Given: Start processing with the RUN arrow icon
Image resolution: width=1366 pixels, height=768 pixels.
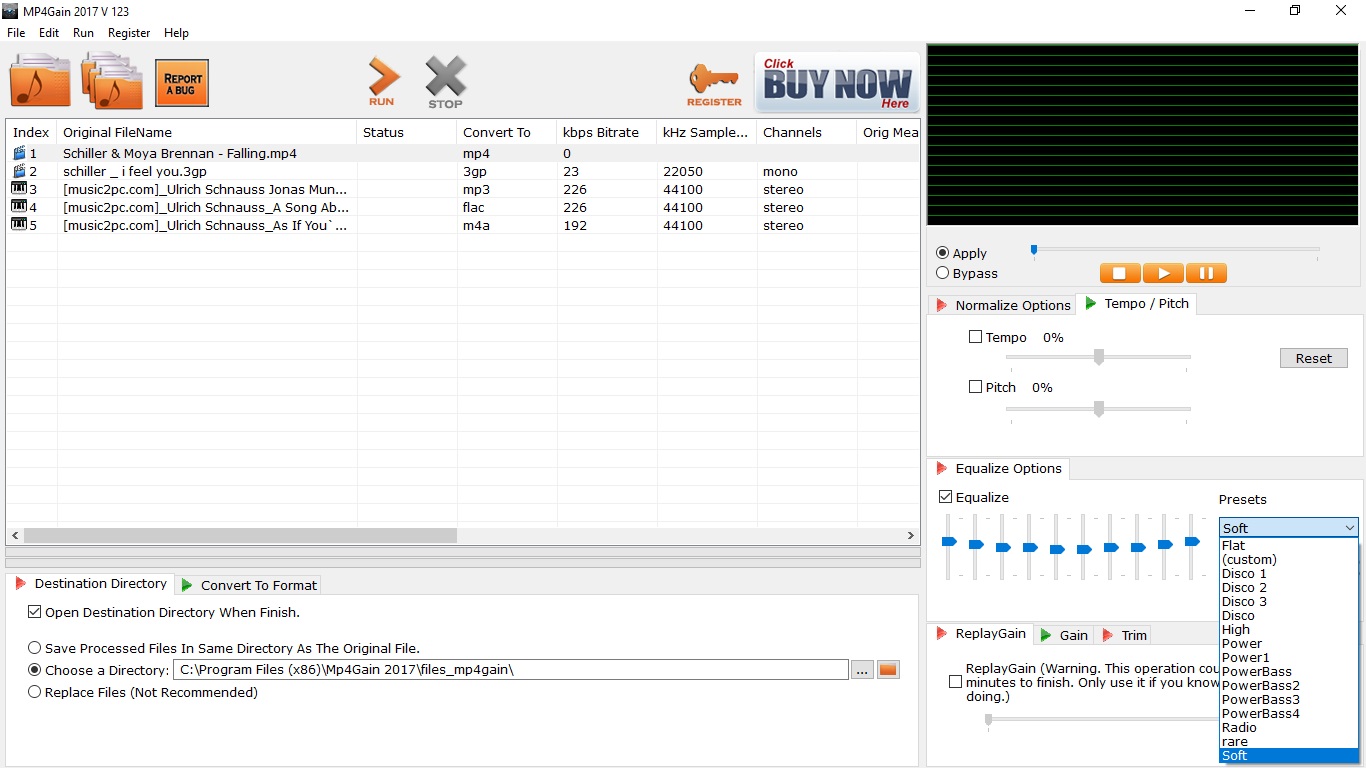Looking at the screenshot, I should [x=383, y=82].
